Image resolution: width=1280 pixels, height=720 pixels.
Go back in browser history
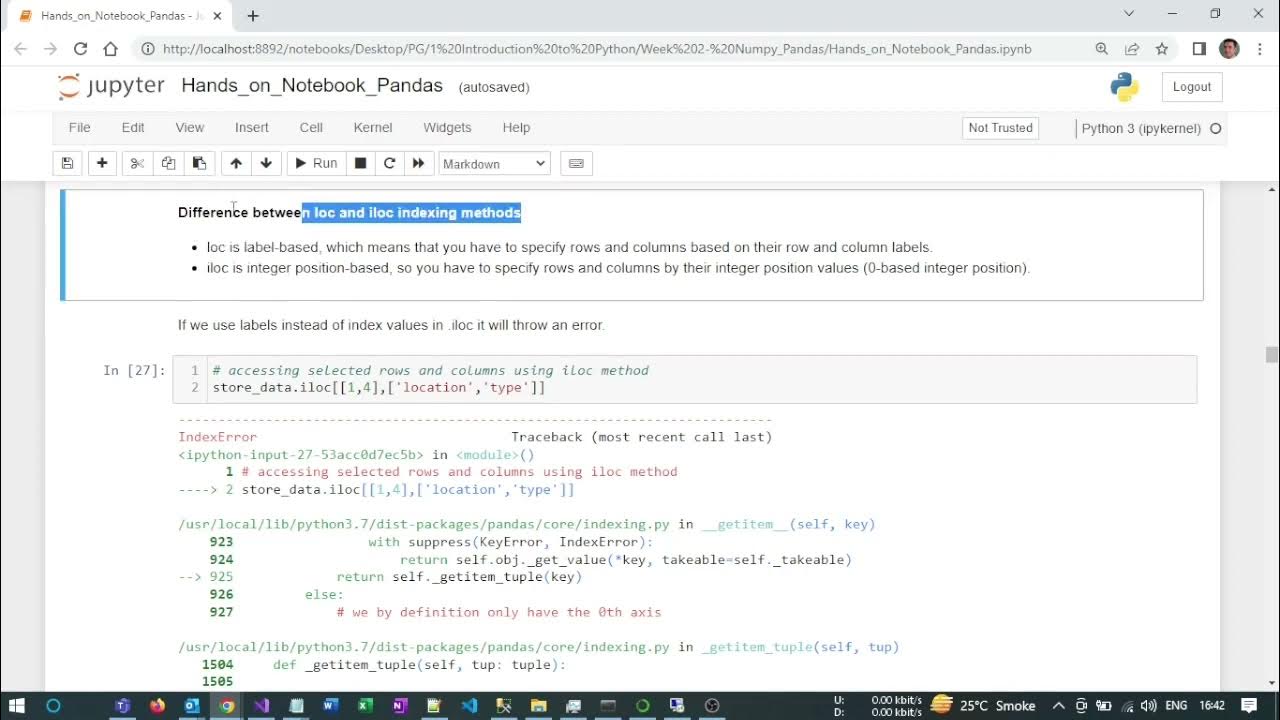click(20, 48)
